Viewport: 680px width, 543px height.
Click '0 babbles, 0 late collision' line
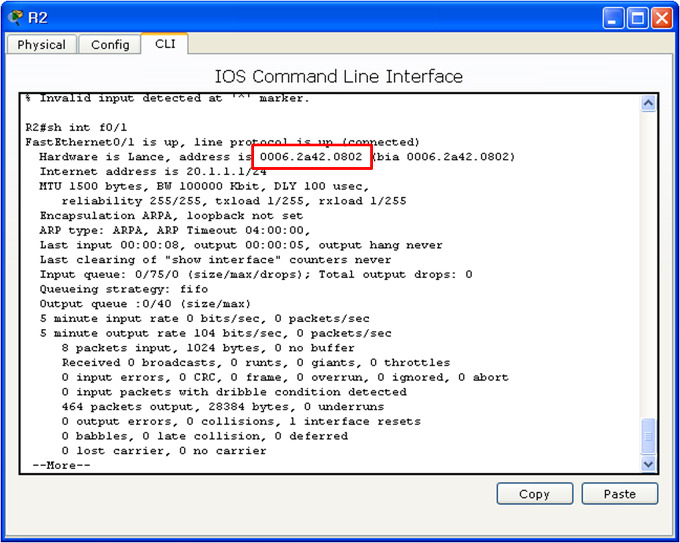click(x=205, y=436)
